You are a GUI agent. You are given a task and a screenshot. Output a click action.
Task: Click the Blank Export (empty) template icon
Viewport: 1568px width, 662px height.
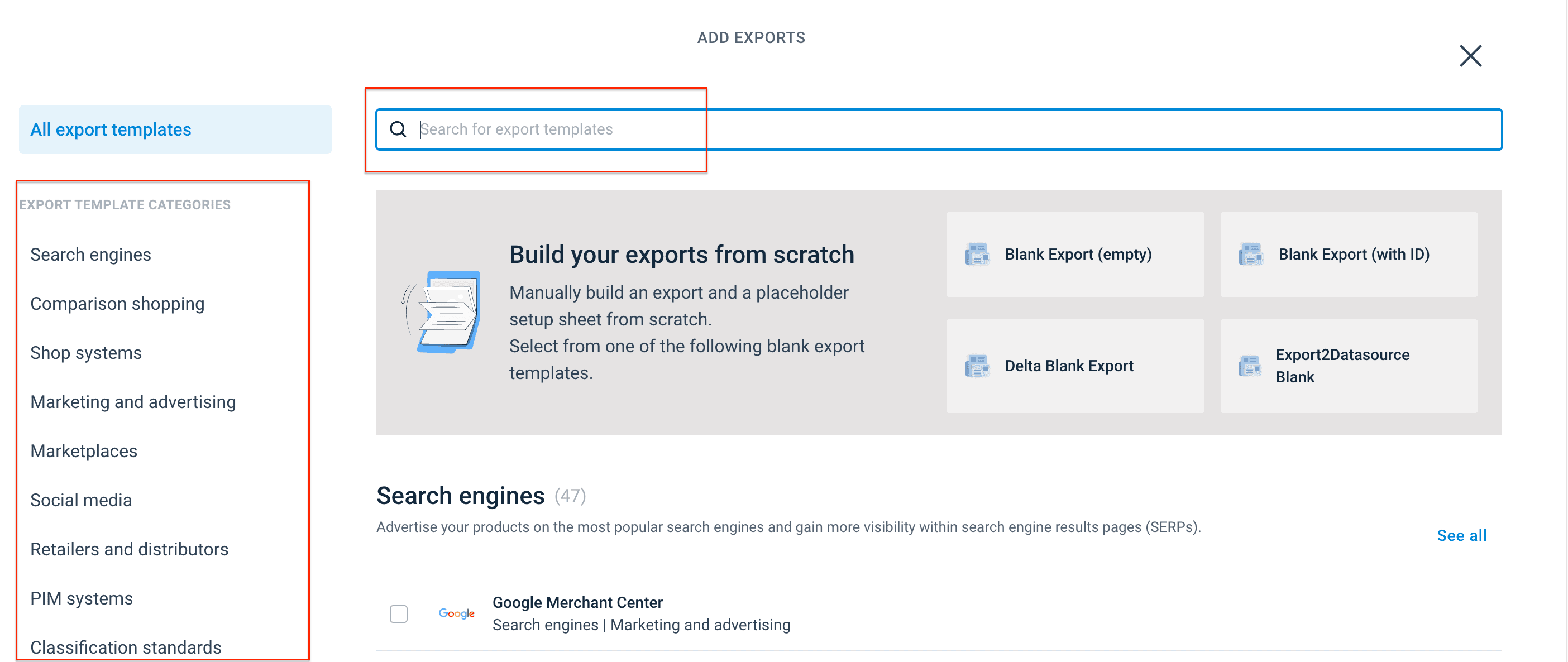coord(977,255)
